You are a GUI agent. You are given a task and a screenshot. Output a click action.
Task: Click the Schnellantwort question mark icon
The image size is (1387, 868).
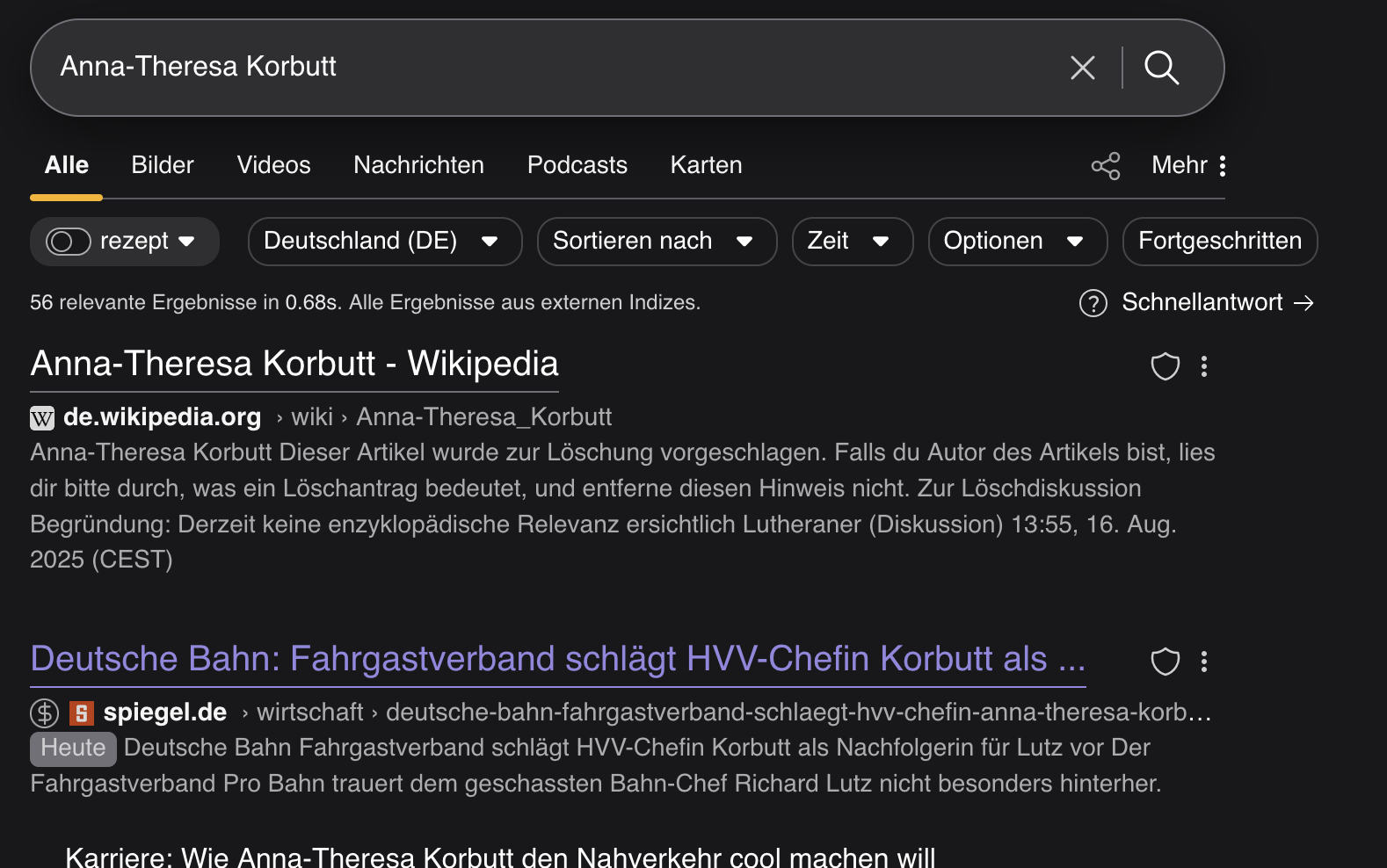(1093, 303)
